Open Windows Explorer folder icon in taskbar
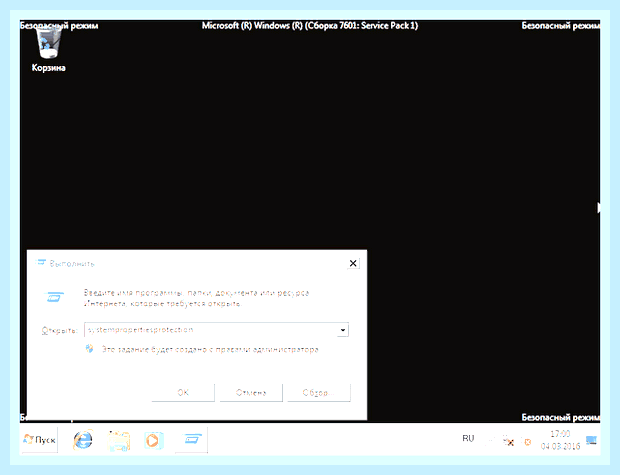The width and height of the screenshot is (620, 475). click(x=119, y=441)
